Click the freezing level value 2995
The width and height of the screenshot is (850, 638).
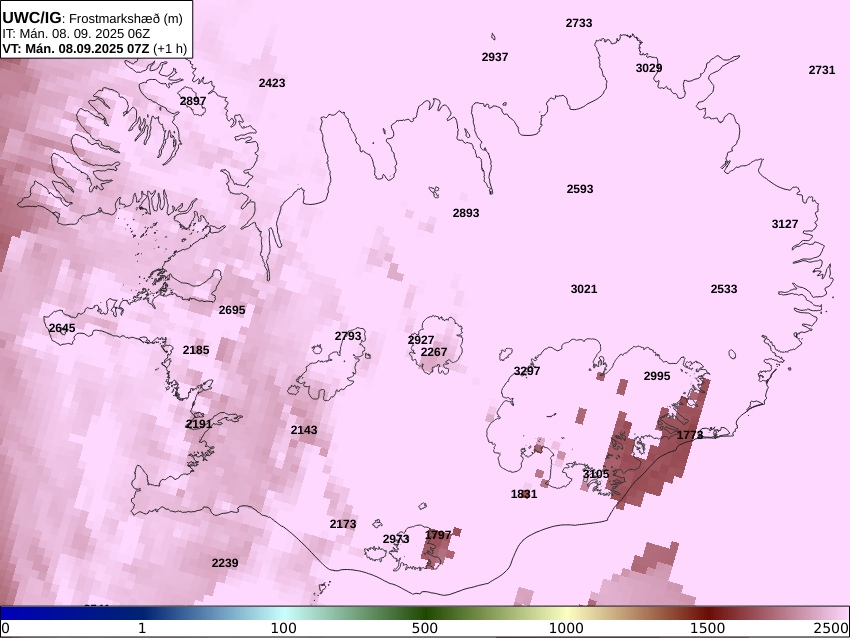(x=657, y=376)
